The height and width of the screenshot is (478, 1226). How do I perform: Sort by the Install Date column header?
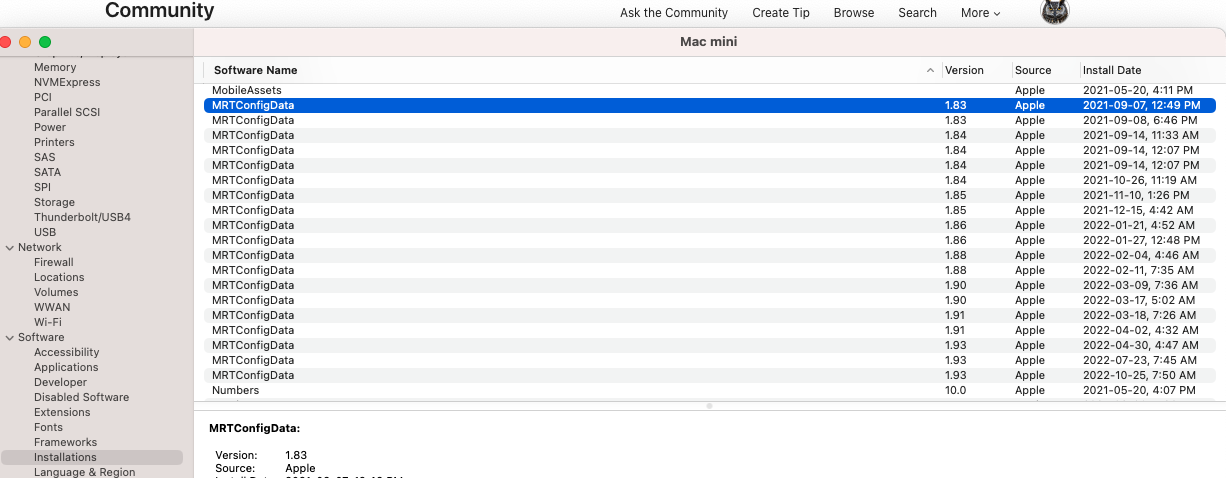coord(1112,70)
